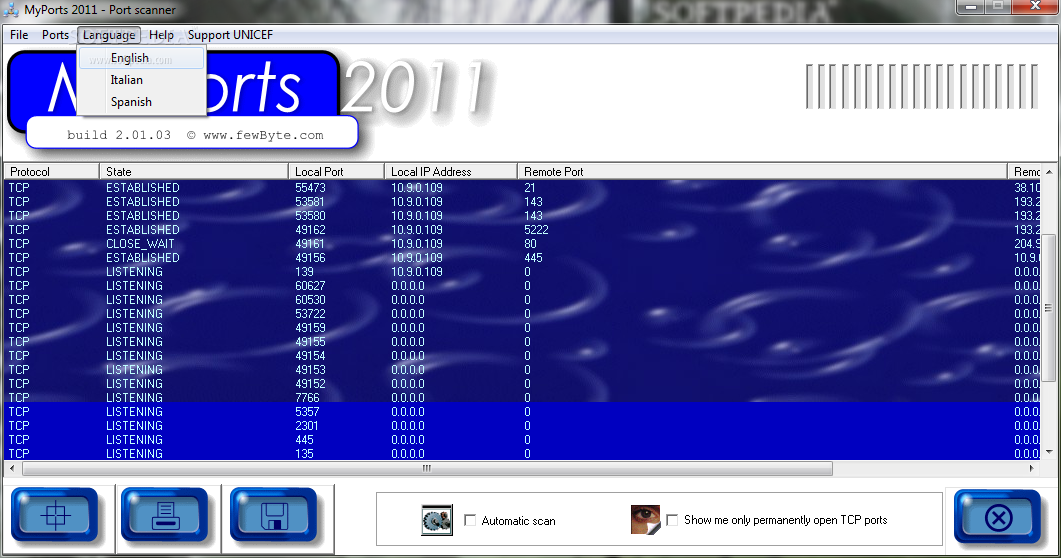Select row with local port 53580
The image size is (1061, 558).
(x=523, y=216)
